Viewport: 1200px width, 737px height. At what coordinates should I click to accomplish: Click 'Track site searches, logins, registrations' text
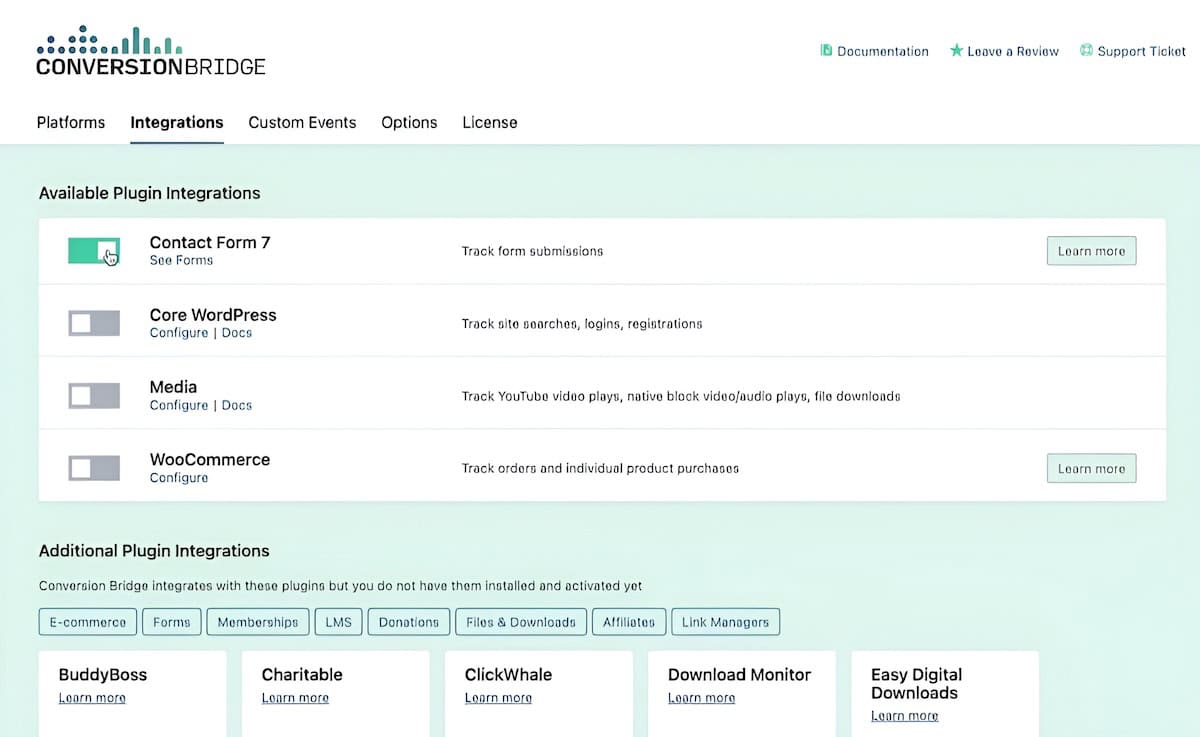[x=582, y=324]
